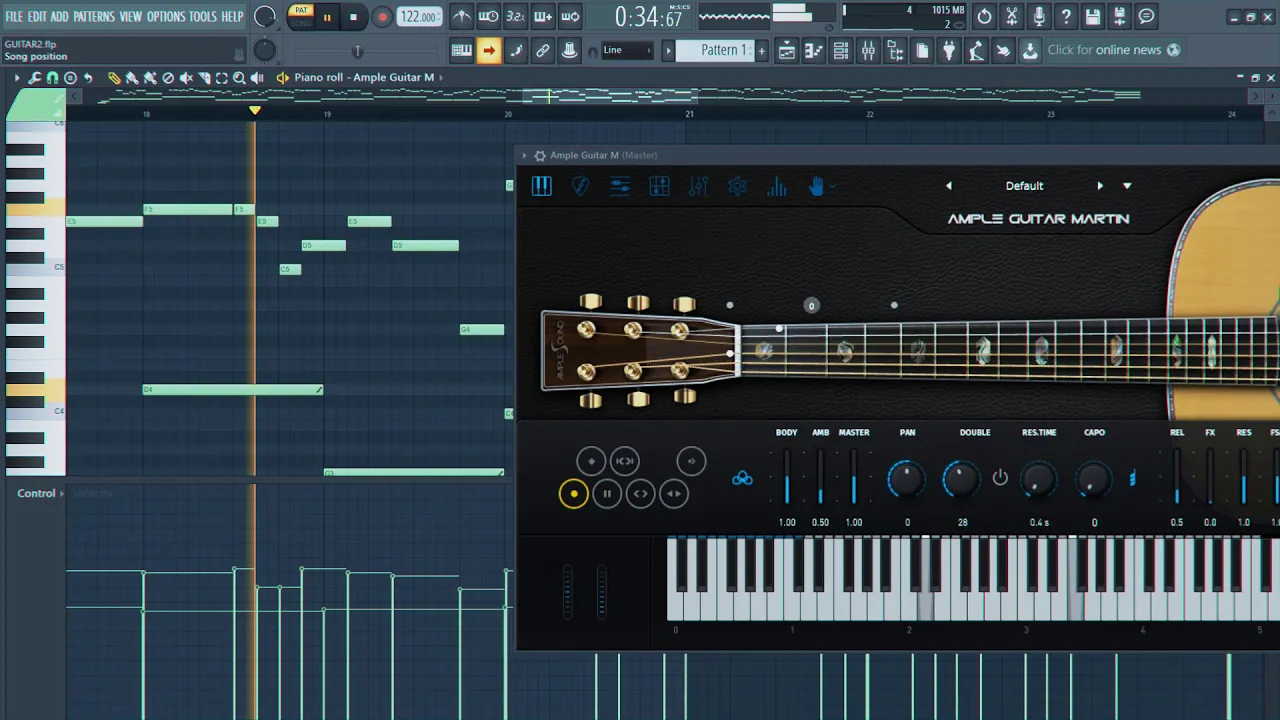Open the Ample Guitar Main keyboard panel
Image resolution: width=1280 pixels, height=720 pixels.
point(541,186)
